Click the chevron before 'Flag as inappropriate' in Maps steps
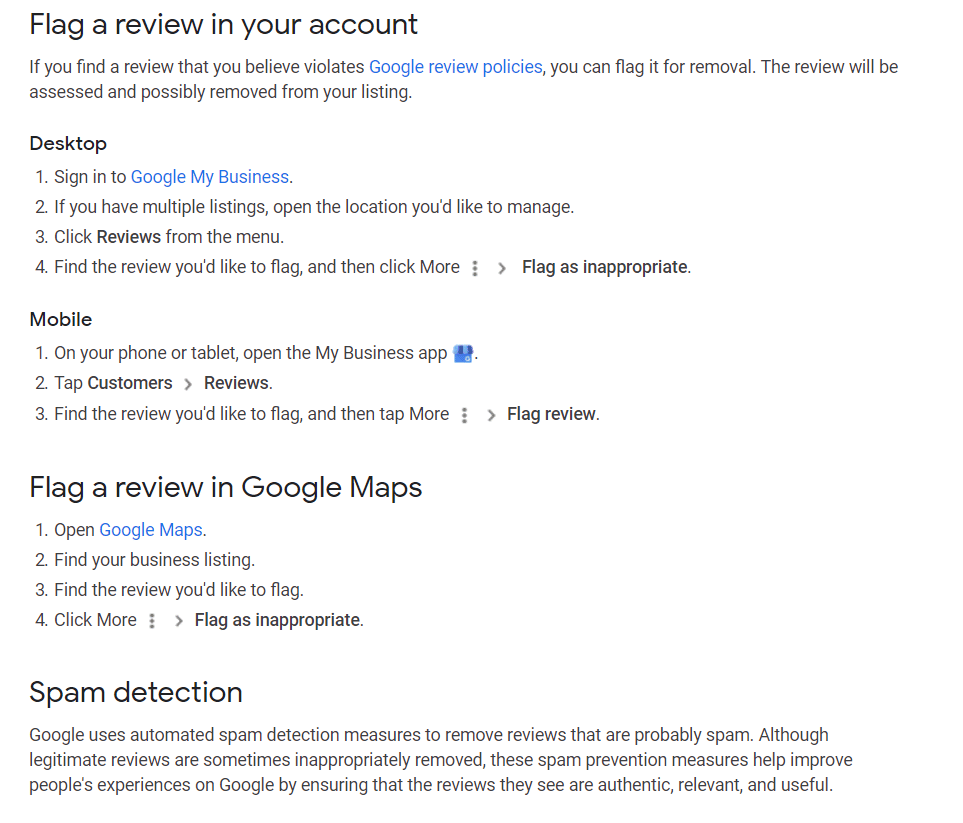This screenshot has width=963, height=823. pos(177,620)
